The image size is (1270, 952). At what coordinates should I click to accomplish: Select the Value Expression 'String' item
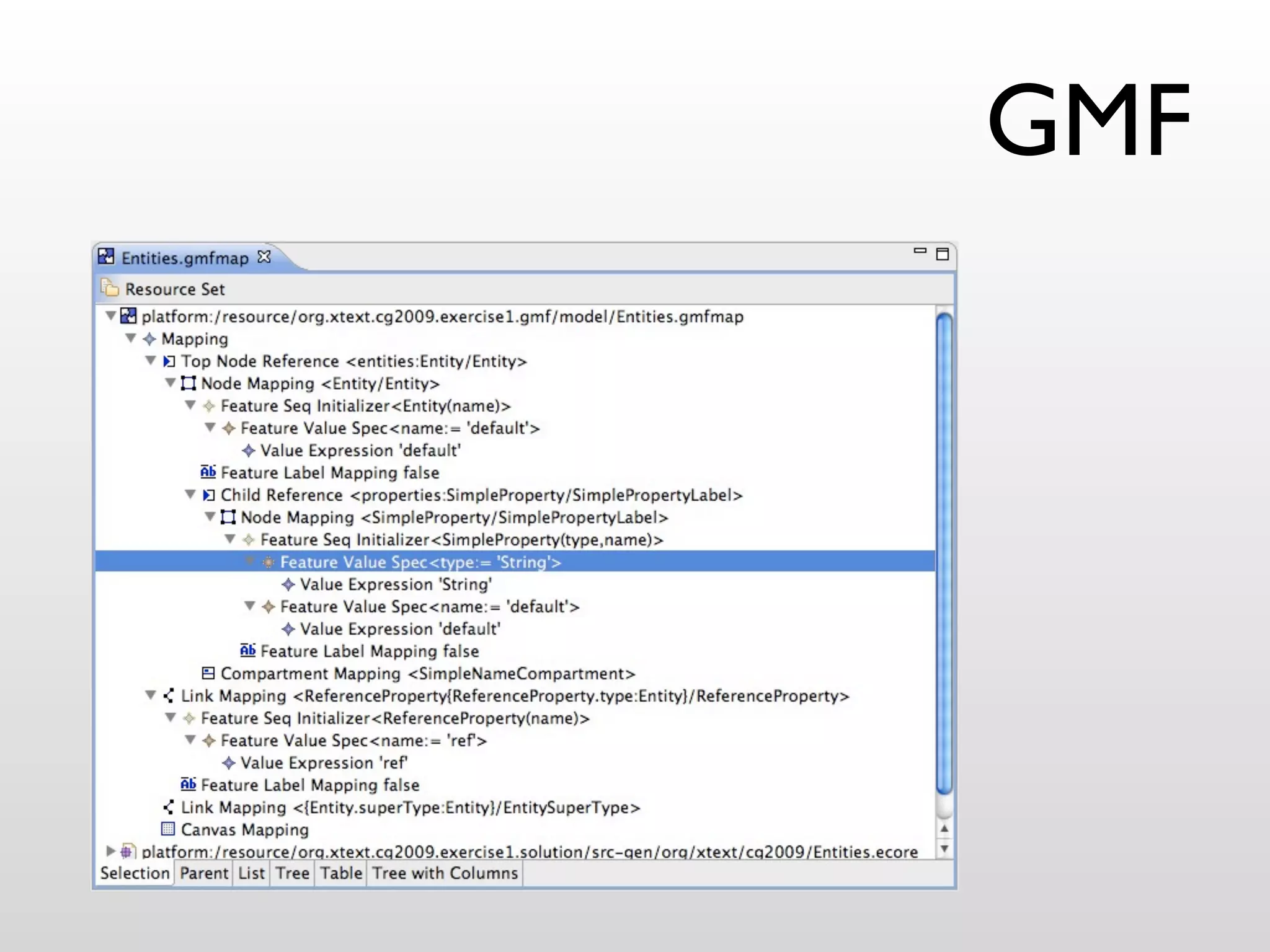396,584
